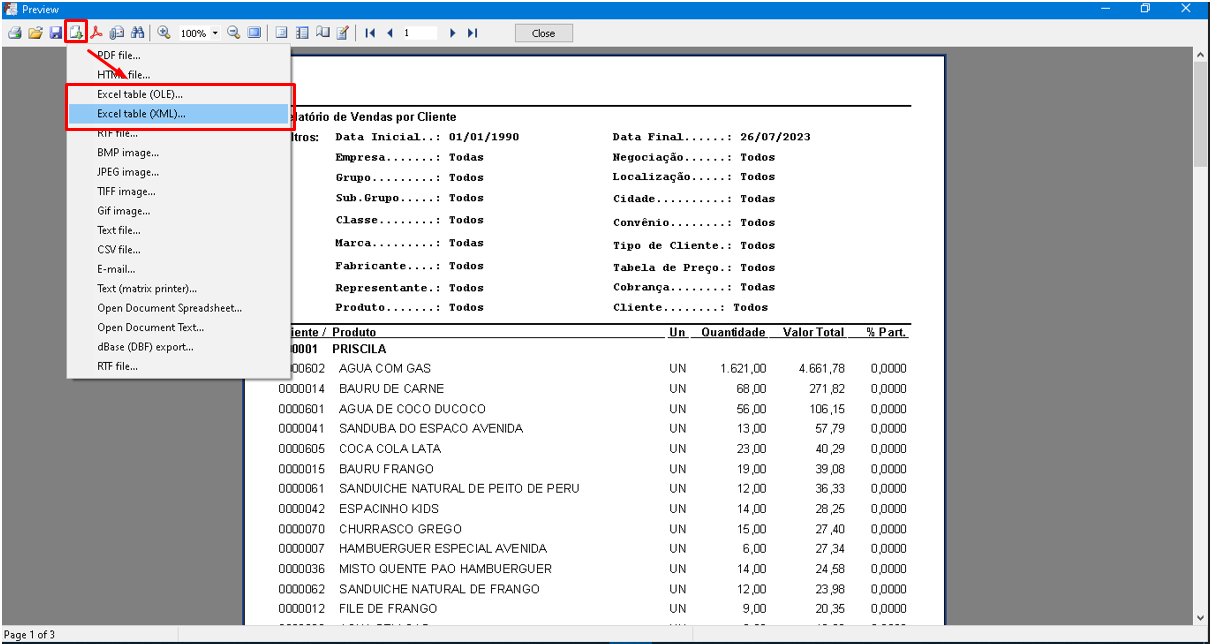The height and width of the screenshot is (644, 1214).
Task: Click the vertical scrollbar thumb
Action: pos(1201,112)
